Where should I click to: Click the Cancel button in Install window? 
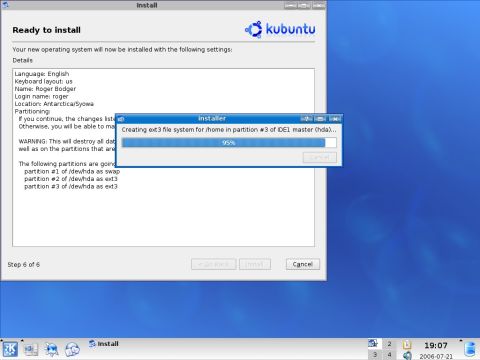click(x=303, y=264)
